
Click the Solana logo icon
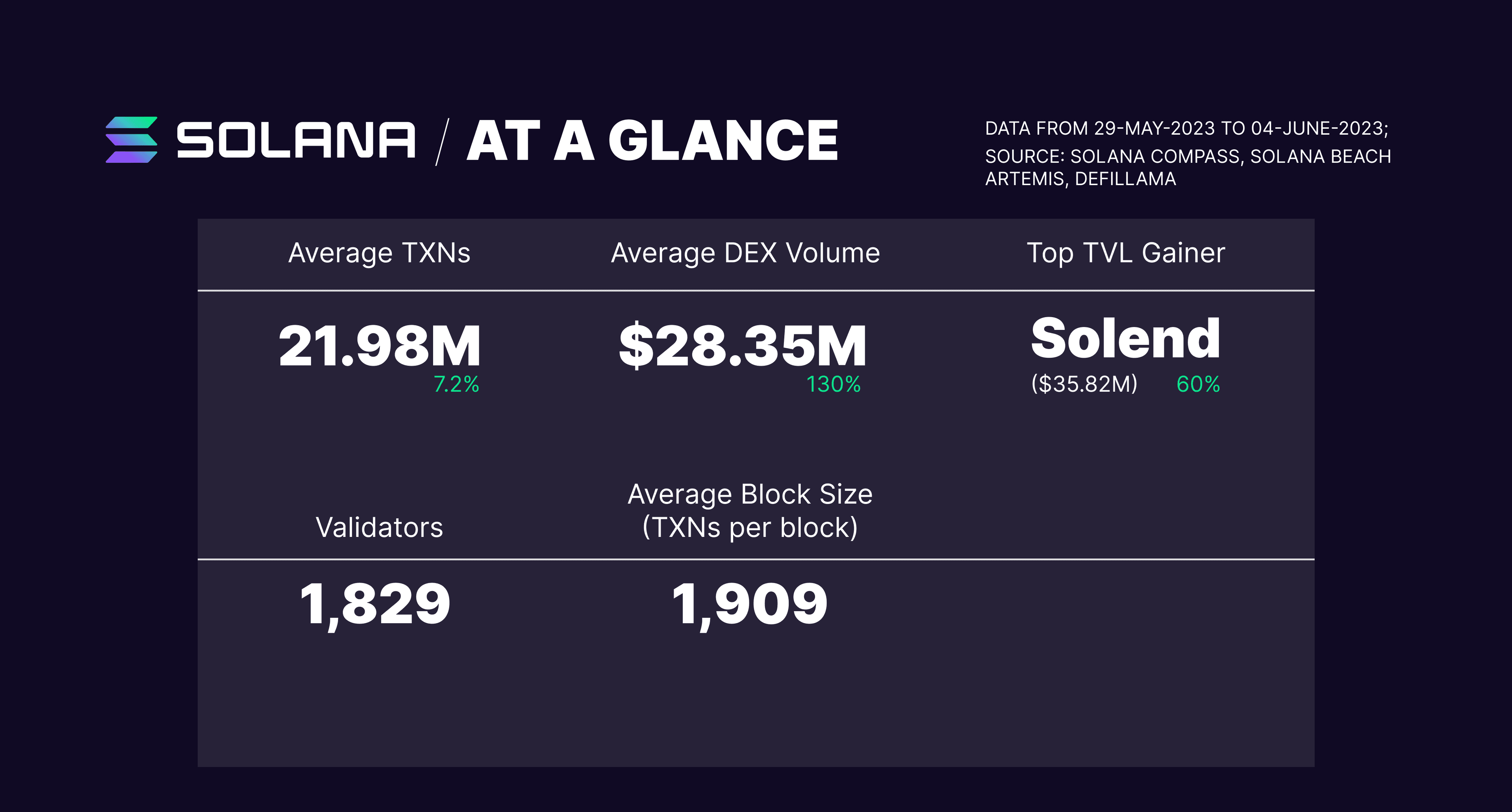[132, 140]
